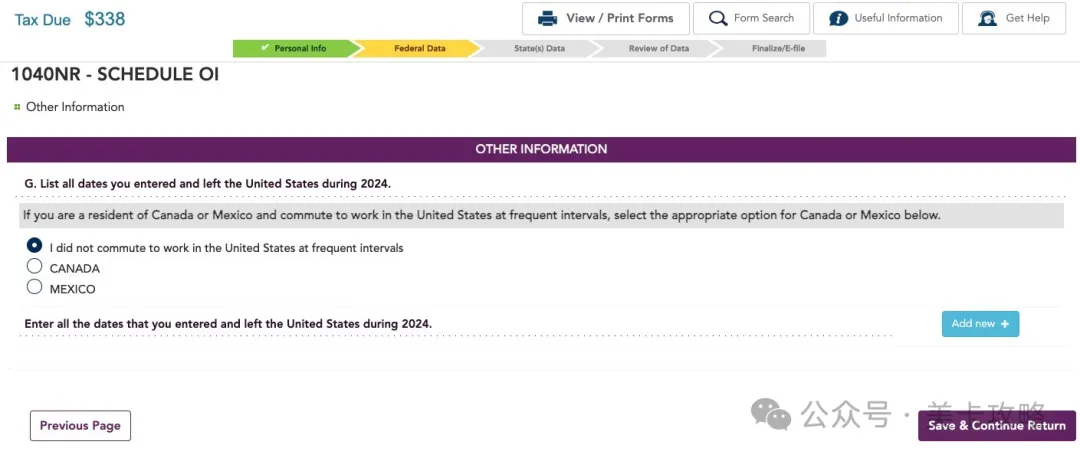Jump to Review of Data step
The image size is (1080, 458).
coord(658,48)
